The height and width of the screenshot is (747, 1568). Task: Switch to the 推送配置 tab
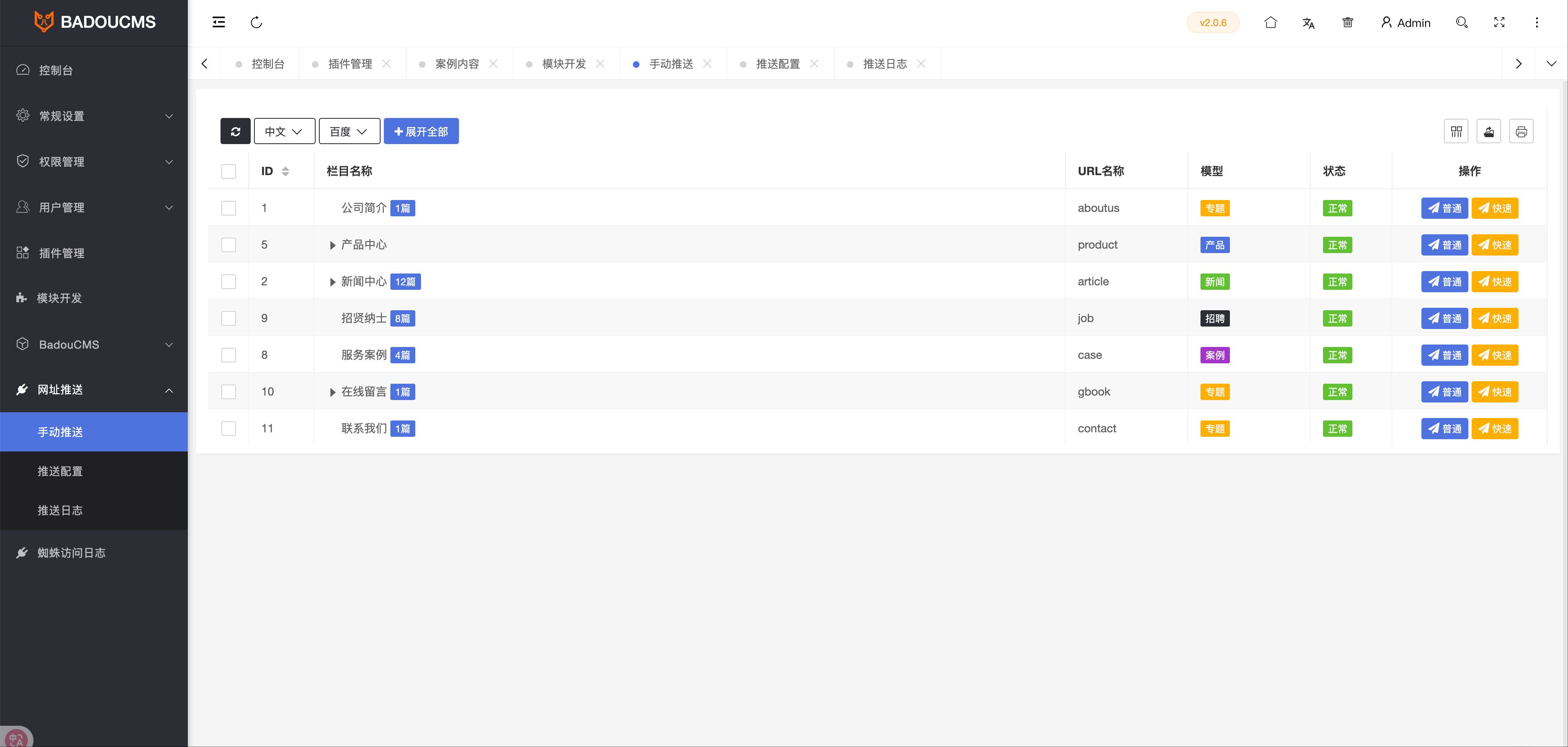[777, 64]
